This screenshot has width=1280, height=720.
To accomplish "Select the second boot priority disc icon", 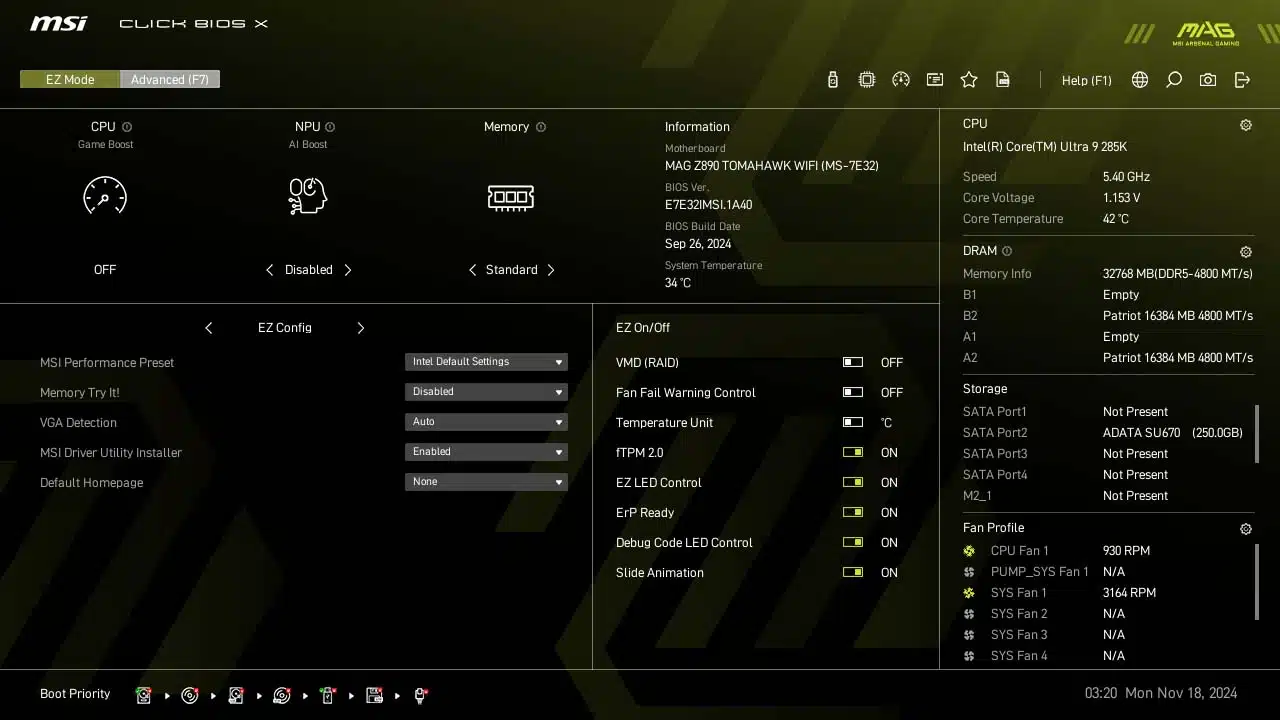I will (190, 695).
